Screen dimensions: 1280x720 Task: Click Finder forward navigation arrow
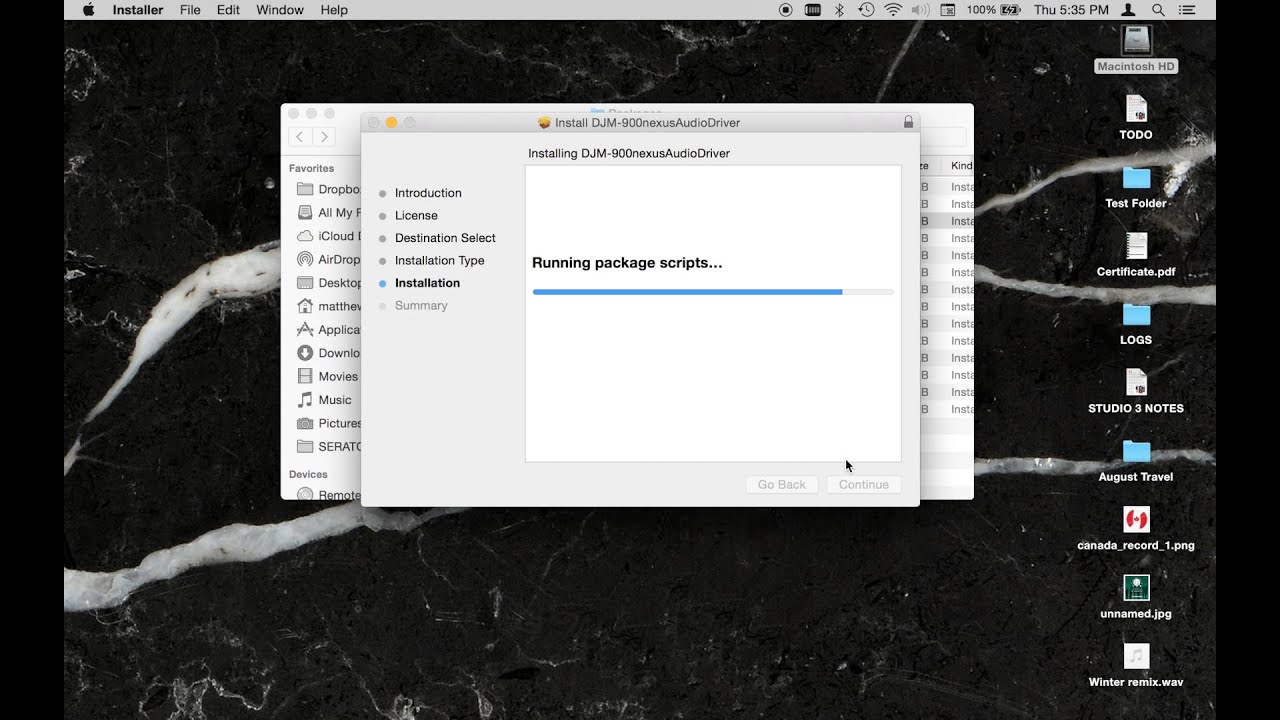point(323,137)
